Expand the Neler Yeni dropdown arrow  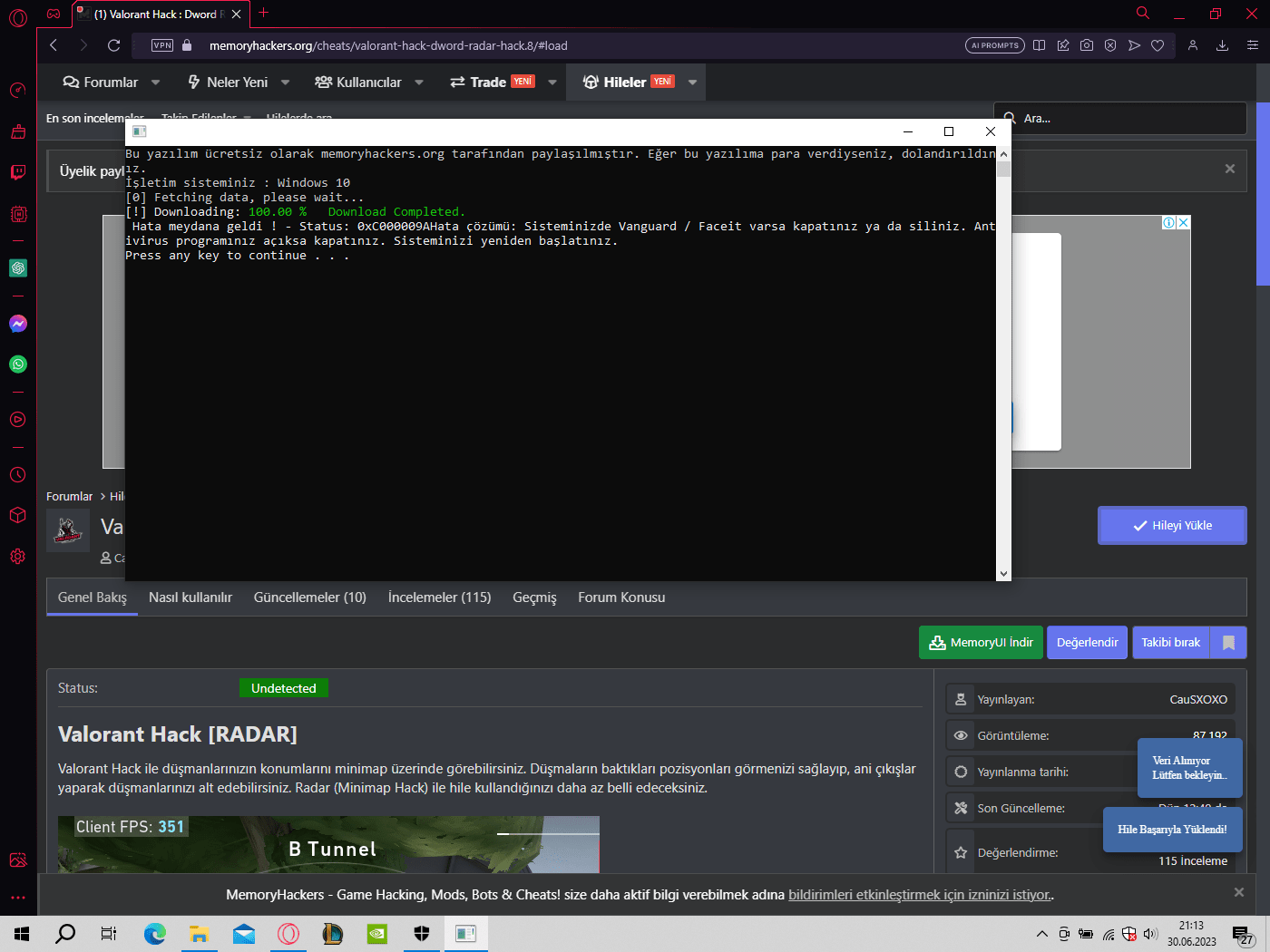[x=285, y=83]
